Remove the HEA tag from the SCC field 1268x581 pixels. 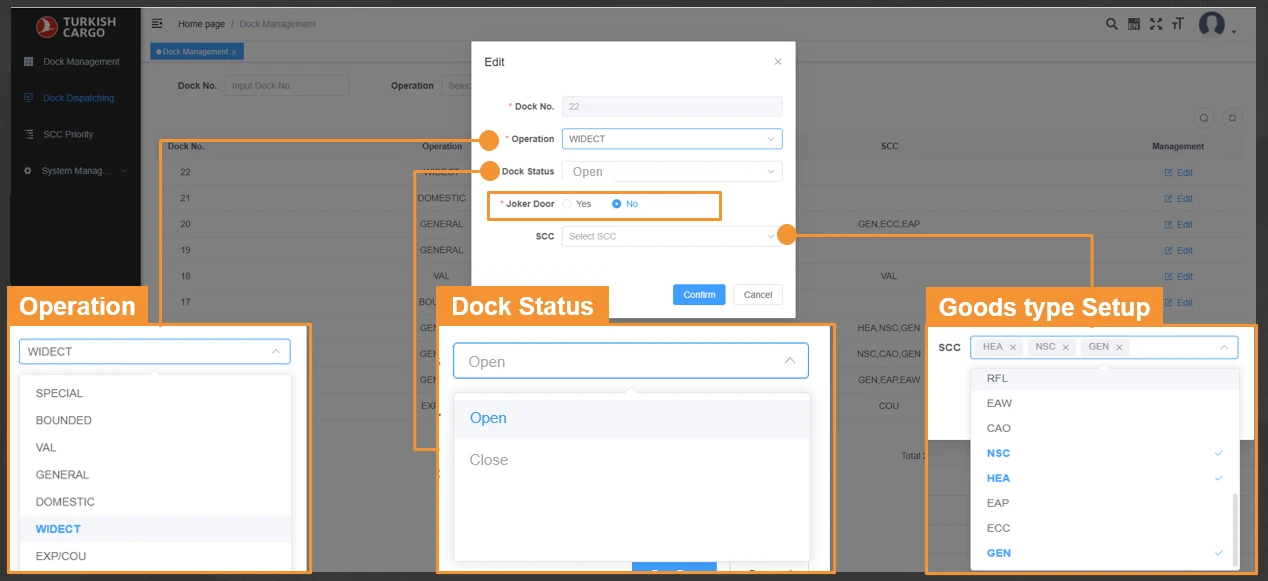click(1013, 347)
